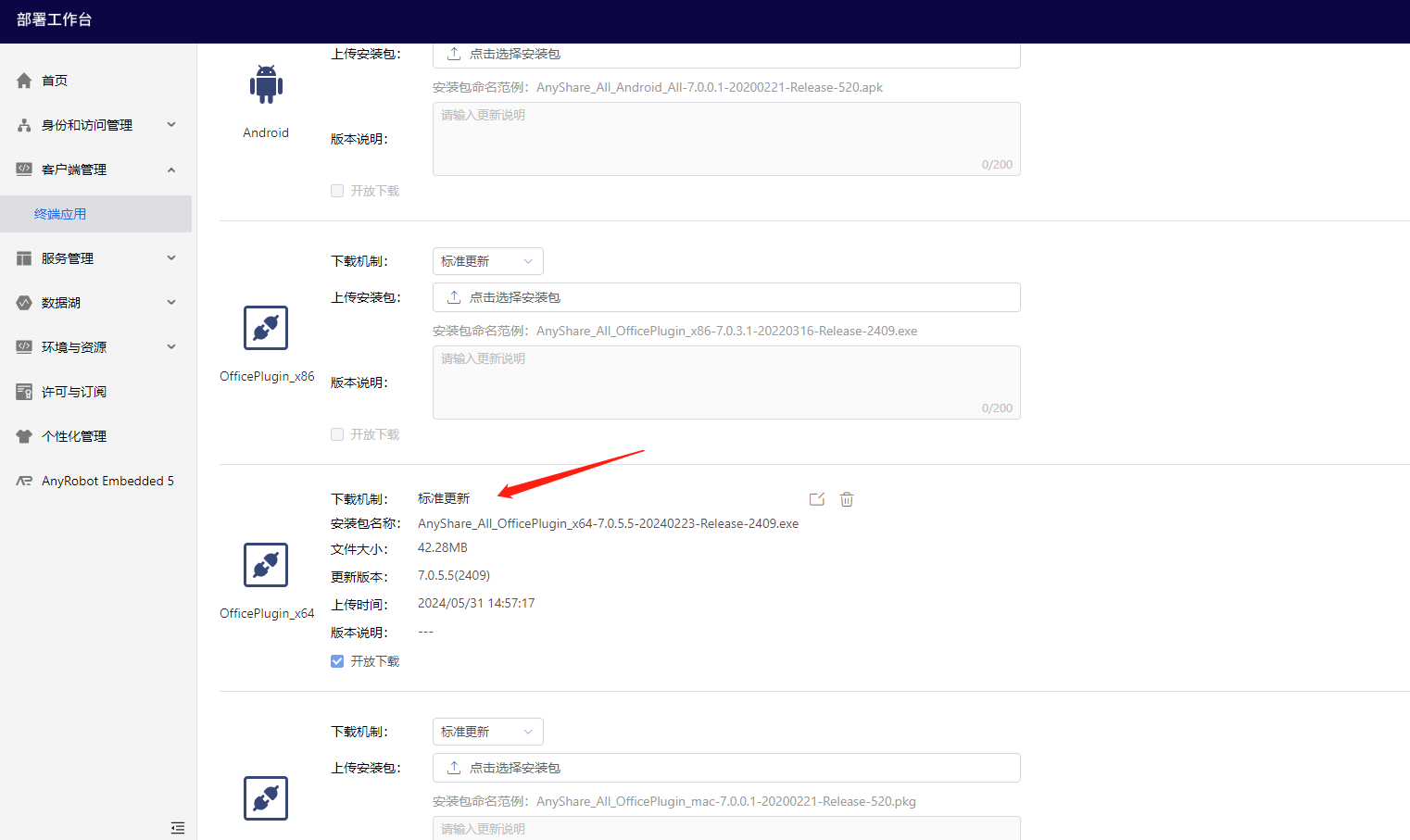
Task: Click the 身份和访问管理 sidebar icon
Action: (x=24, y=125)
